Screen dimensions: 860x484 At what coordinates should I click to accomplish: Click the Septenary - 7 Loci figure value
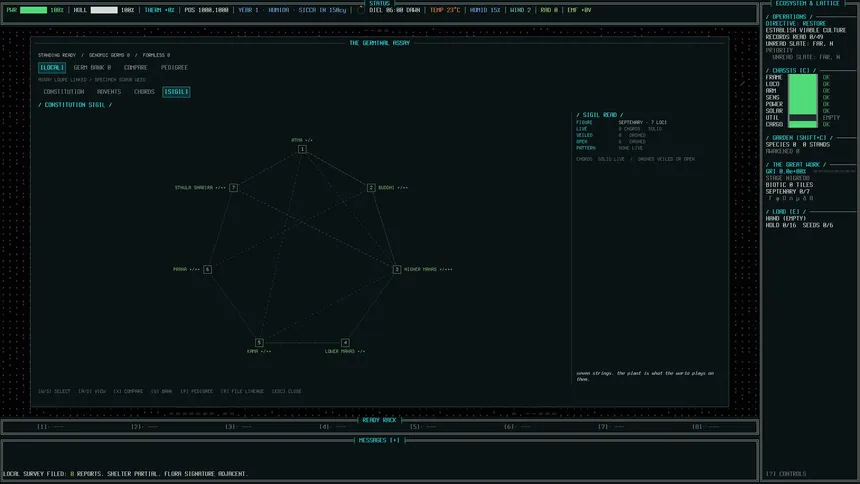(642, 122)
